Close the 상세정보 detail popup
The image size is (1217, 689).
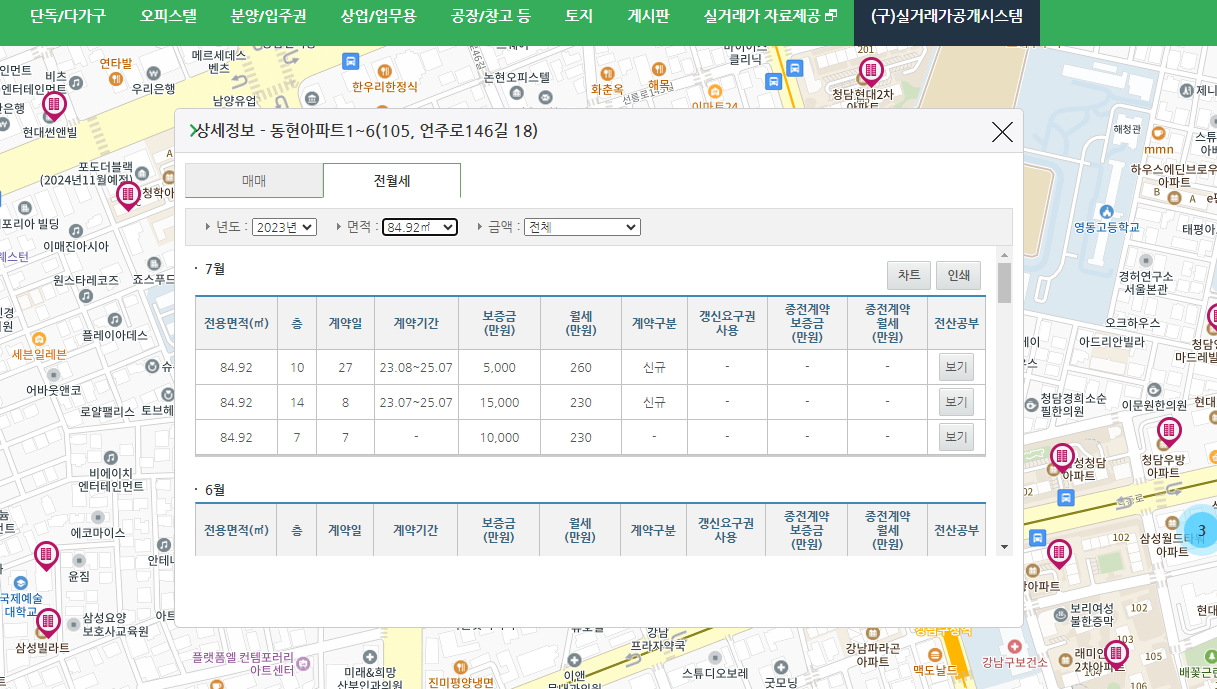pyautogui.click(x=1002, y=132)
